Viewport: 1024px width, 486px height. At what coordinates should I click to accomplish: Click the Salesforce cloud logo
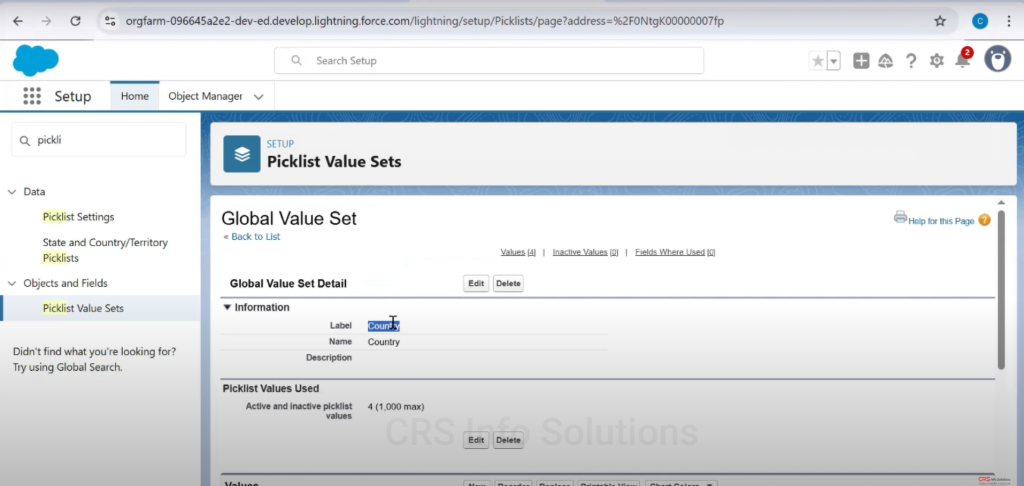coord(35,60)
